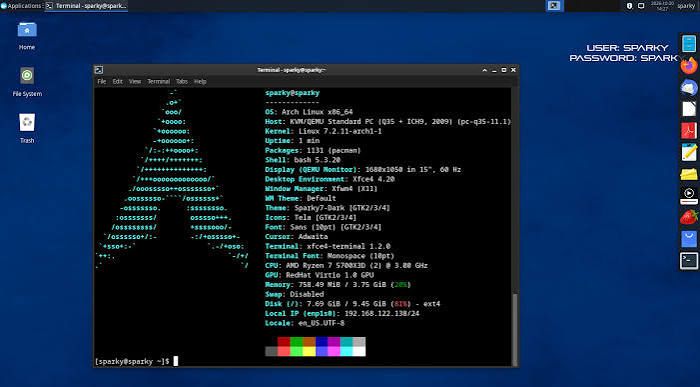The image size is (700, 387).
Task: Click the 'Swap: Disabled' line
Action: [x=295, y=294]
